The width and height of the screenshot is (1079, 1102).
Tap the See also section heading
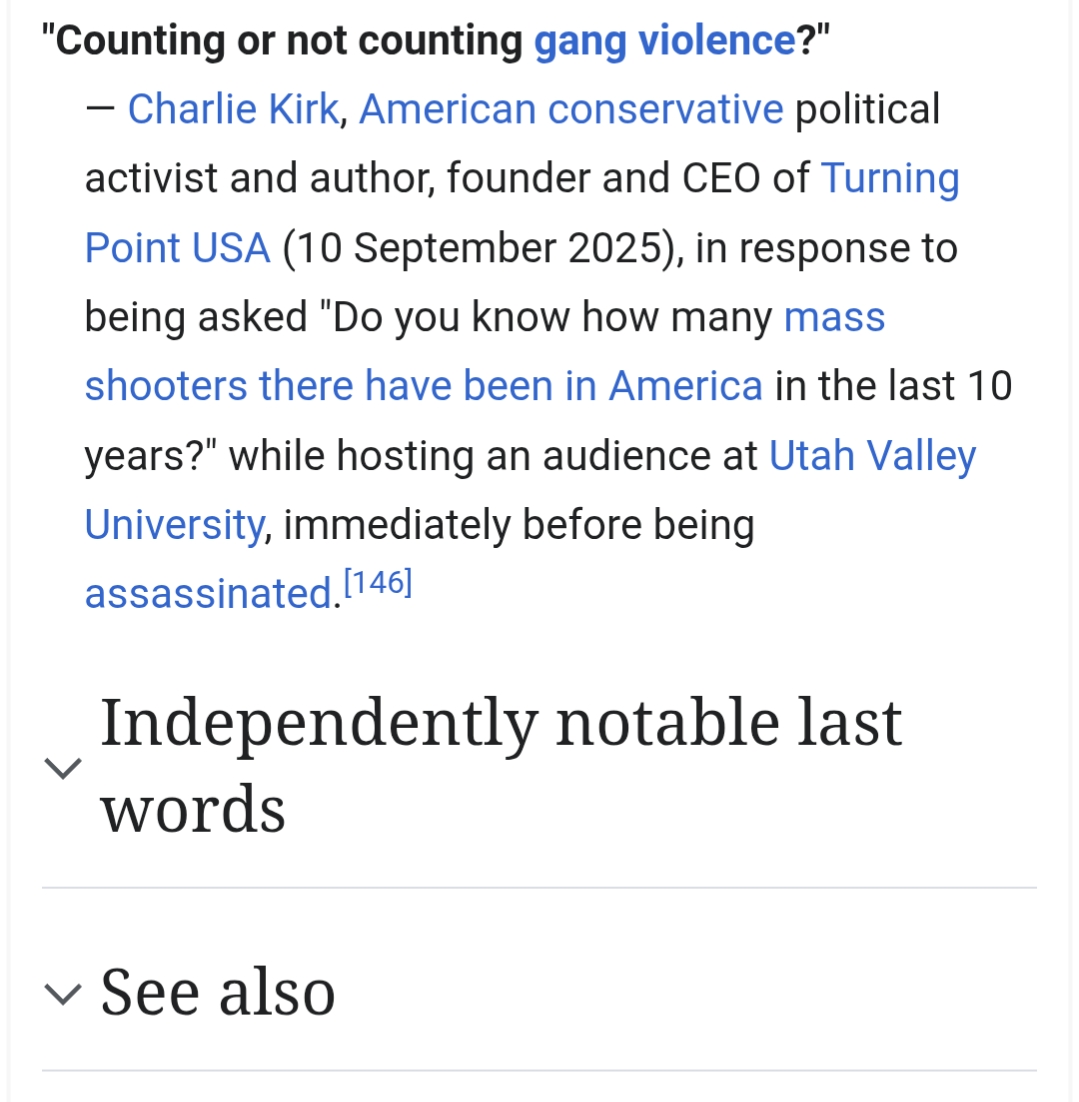218,992
